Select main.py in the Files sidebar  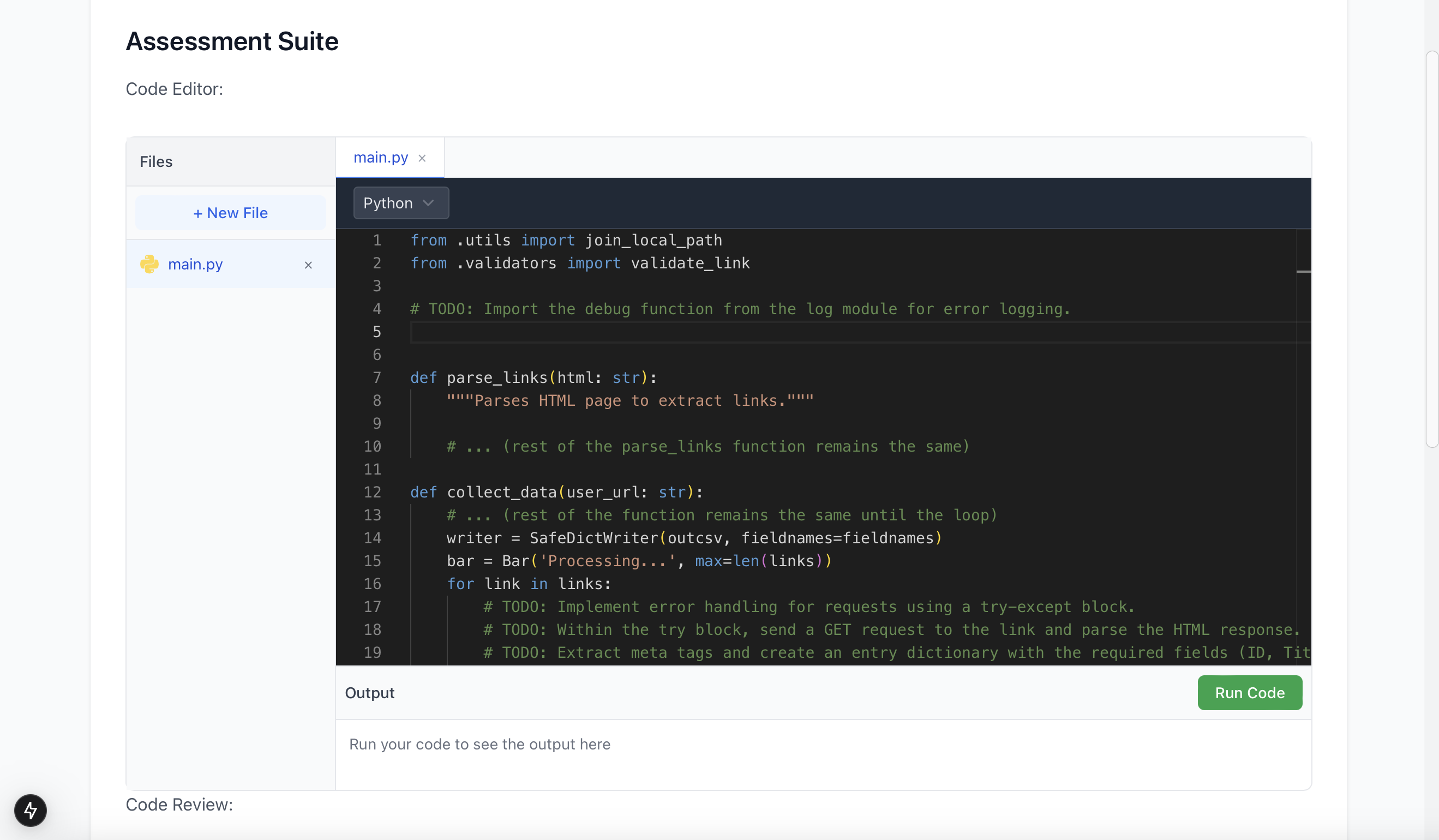point(195,265)
